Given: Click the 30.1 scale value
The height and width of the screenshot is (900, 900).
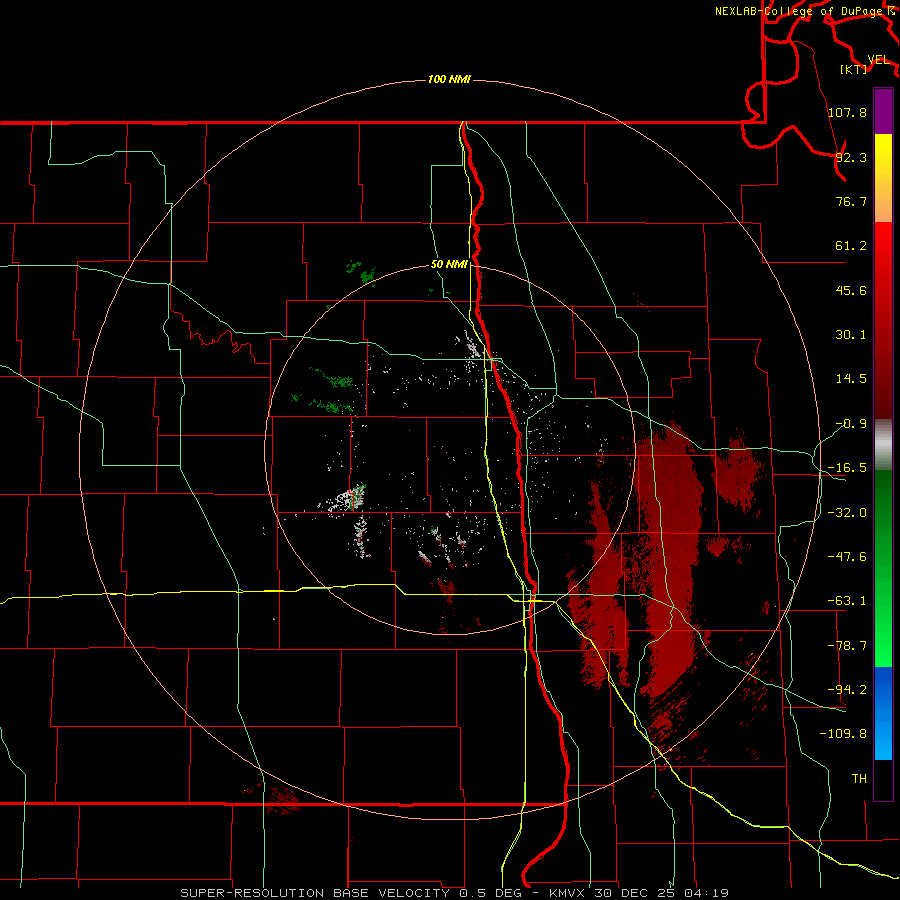Looking at the screenshot, I should pyautogui.click(x=851, y=335).
